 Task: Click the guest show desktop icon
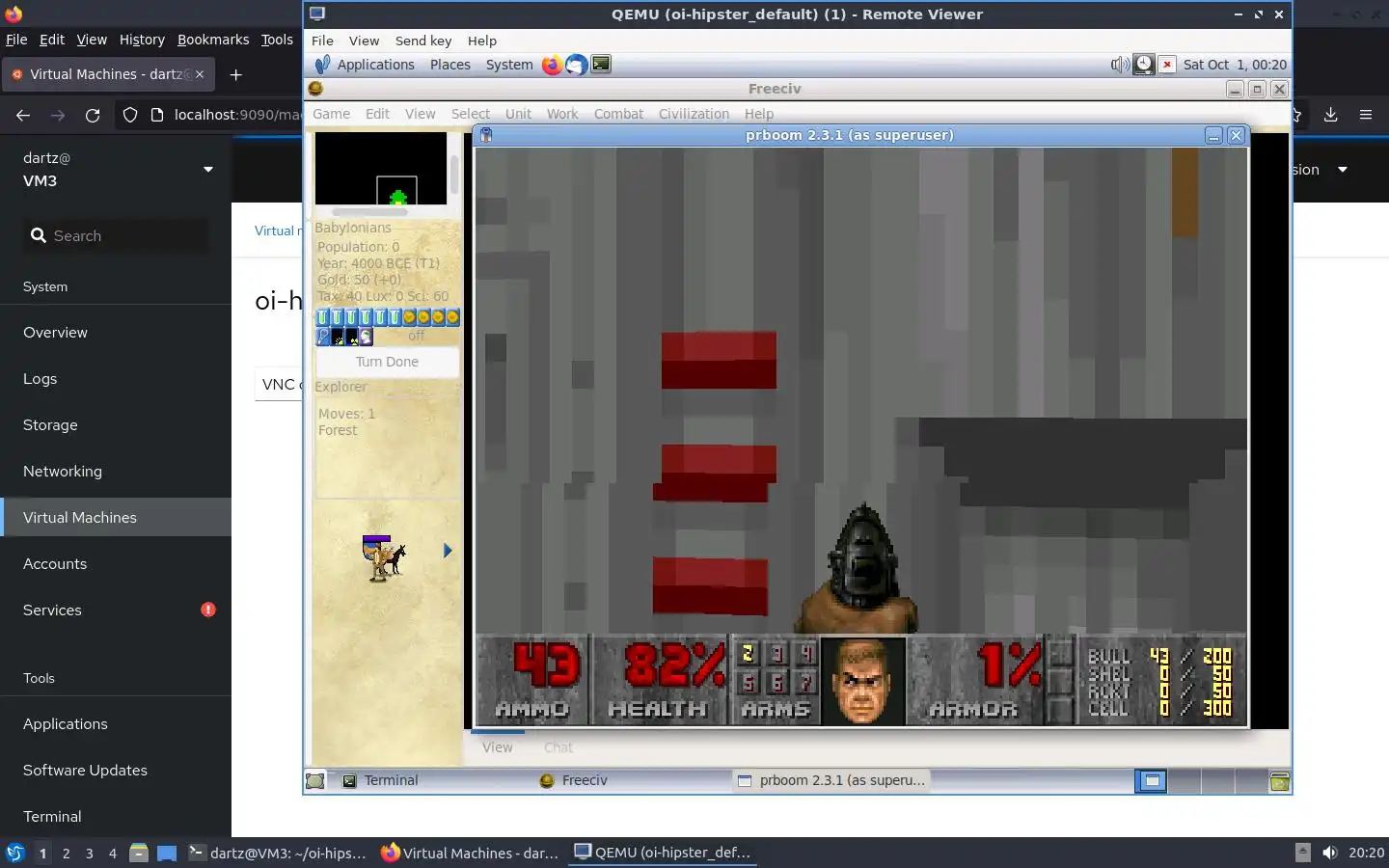pyautogui.click(x=315, y=780)
